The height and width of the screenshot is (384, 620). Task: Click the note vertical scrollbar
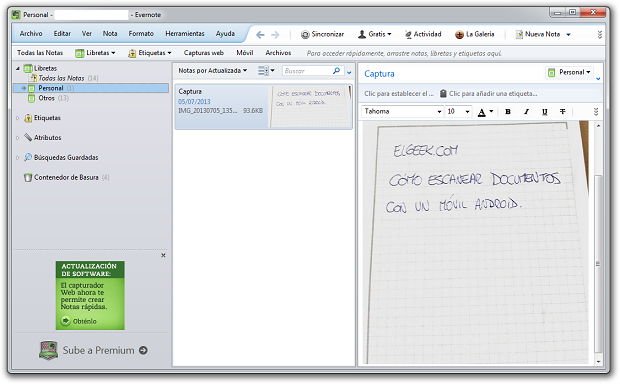598,264
